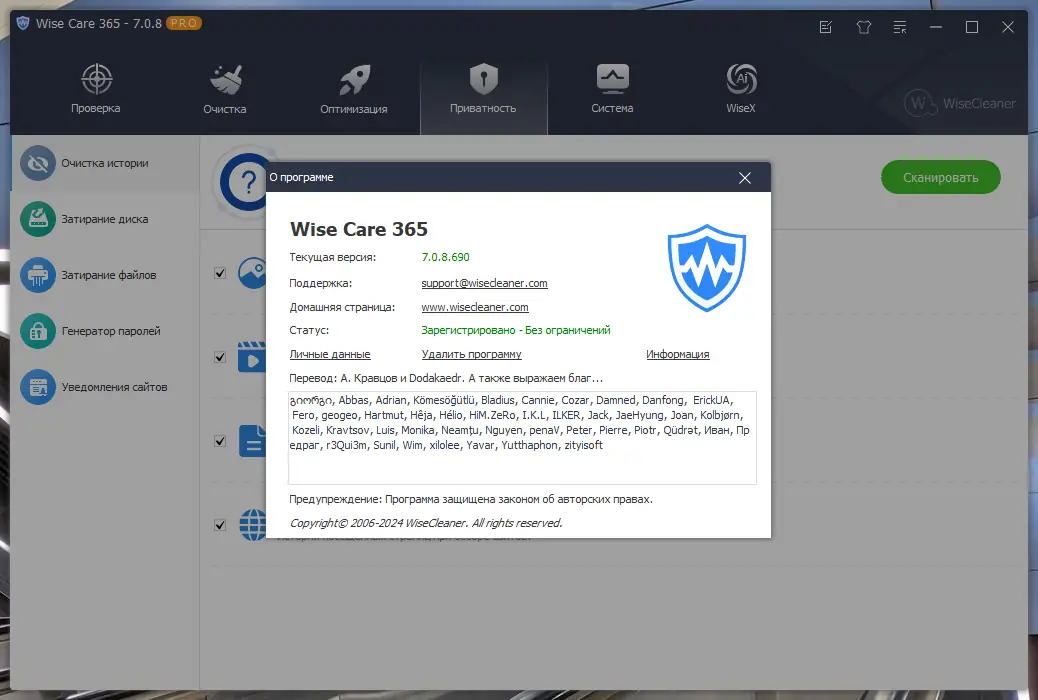Open Генератор паролей in the sidebar
The width and height of the screenshot is (1038, 700).
pos(105,331)
